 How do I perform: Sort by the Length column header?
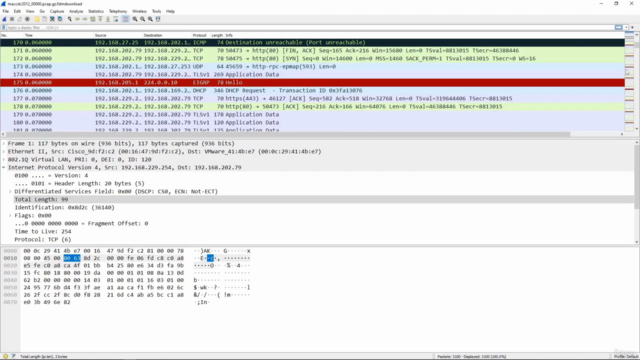pyautogui.click(x=217, y=36)
